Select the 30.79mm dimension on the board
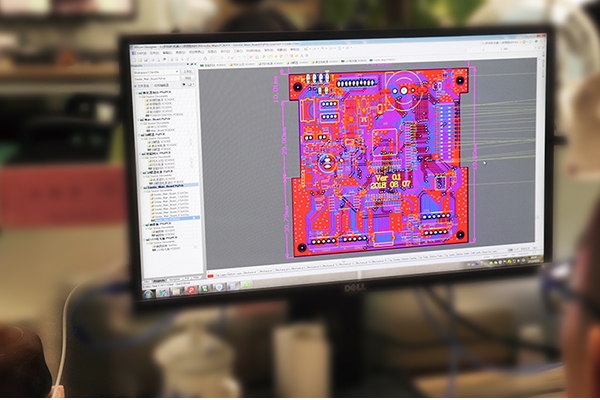The image size is (600, 400). click(287, 220)
